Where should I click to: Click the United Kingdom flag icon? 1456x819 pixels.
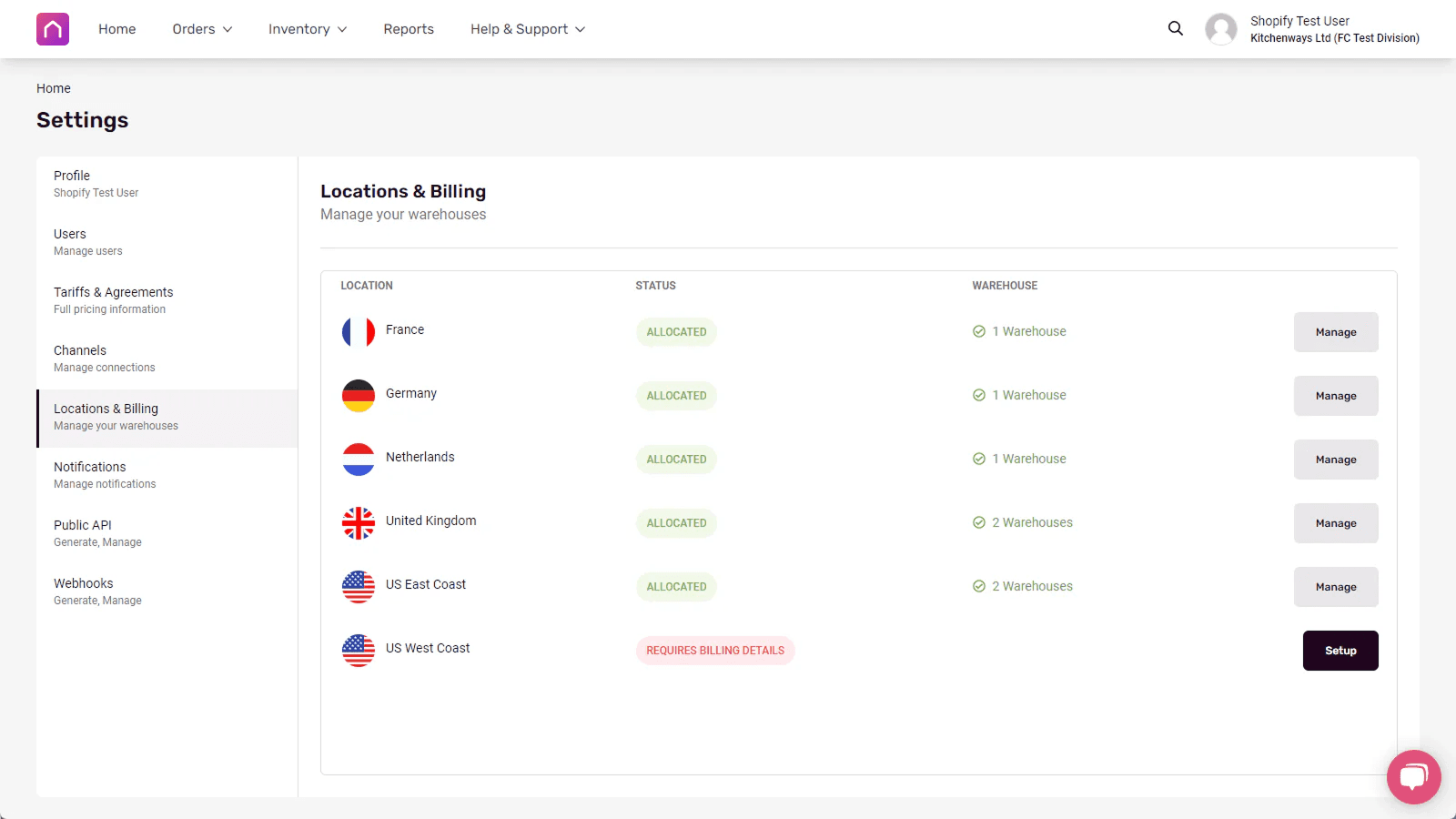coord(358,523)
